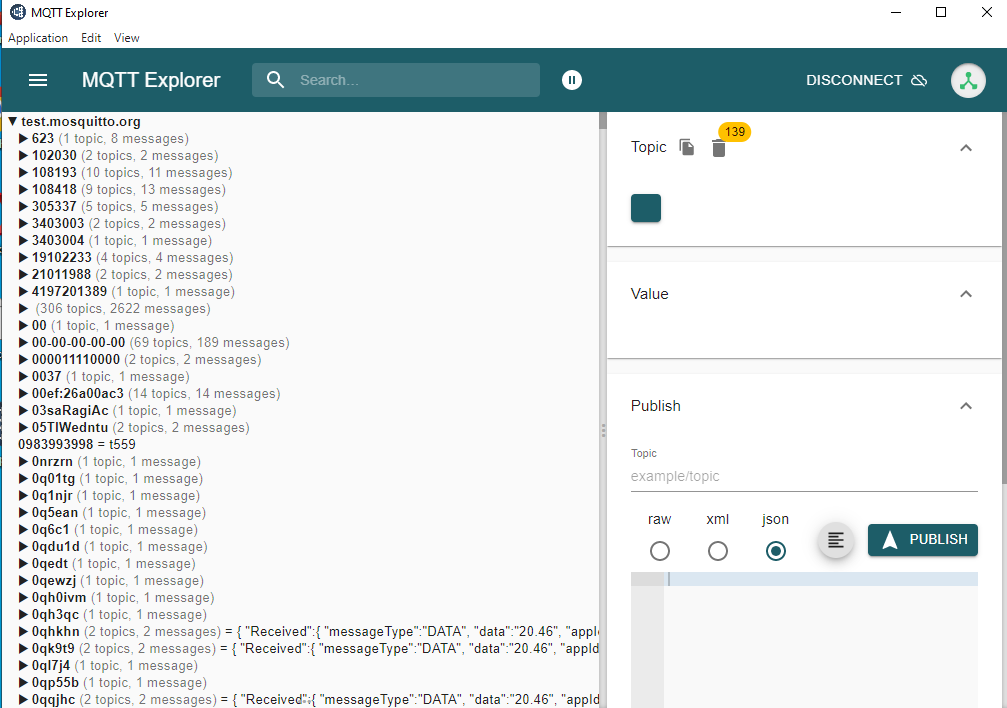Expand the 623 topic node

(23, 138)
